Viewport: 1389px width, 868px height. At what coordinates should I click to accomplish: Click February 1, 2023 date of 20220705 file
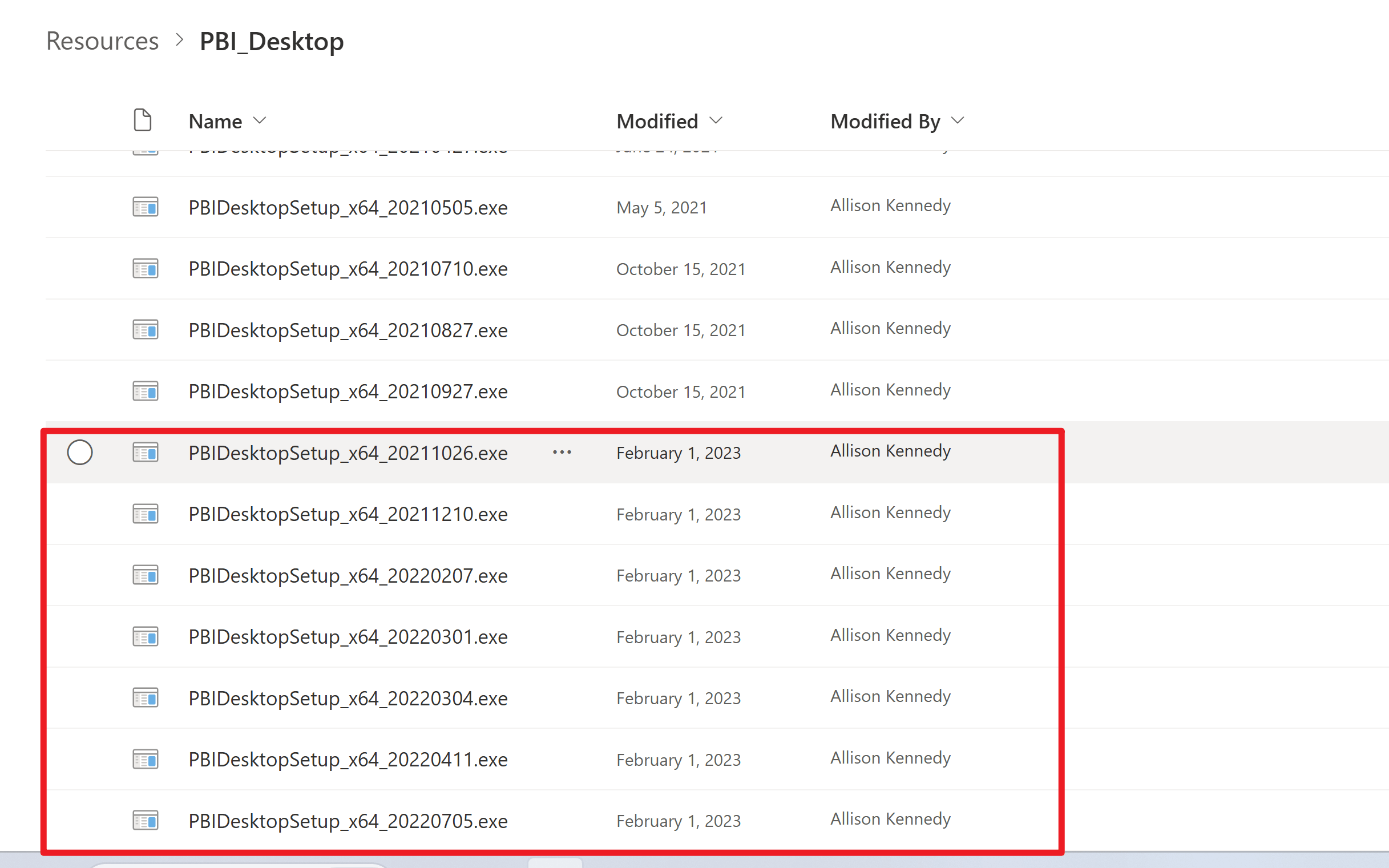[679, 821]
